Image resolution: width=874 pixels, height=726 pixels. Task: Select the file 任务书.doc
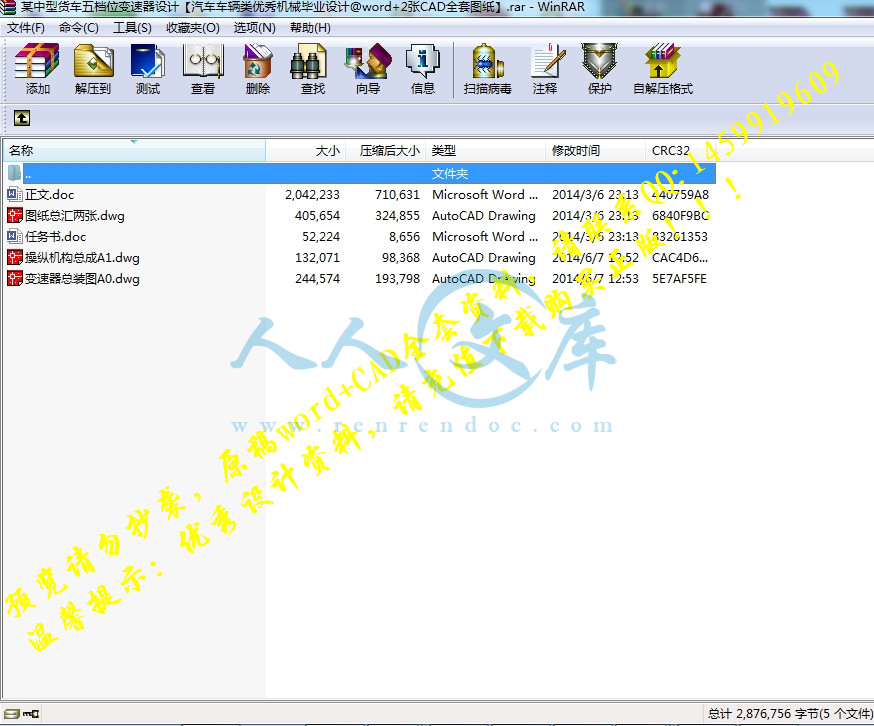point(55,236)
